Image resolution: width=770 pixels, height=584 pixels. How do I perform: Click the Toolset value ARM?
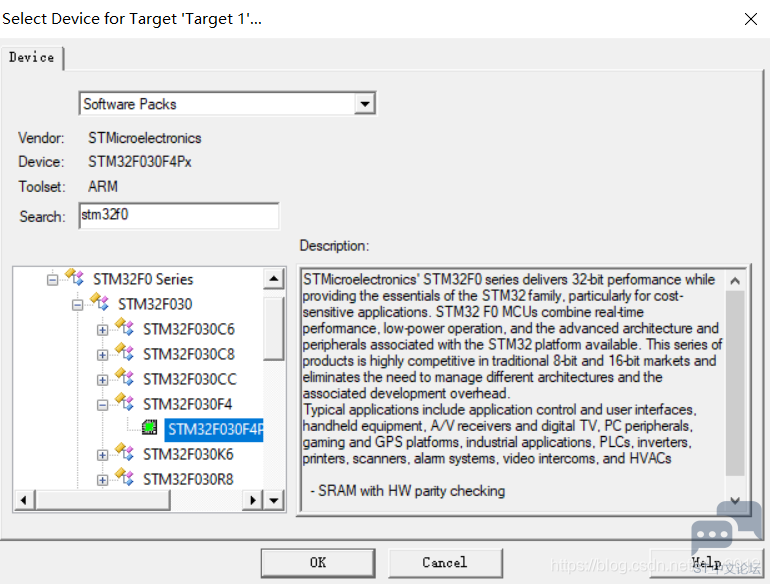coord(103,187)
